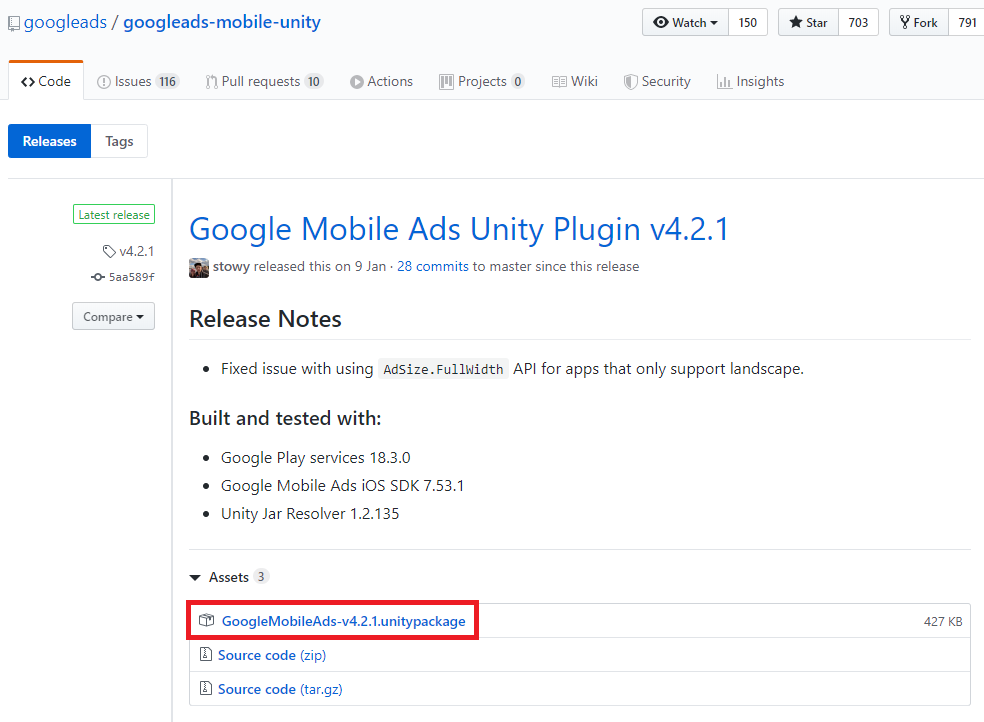Screen dimensions: 984x722
Task: Switch to the Issues tab
Action: coord(138,82)
